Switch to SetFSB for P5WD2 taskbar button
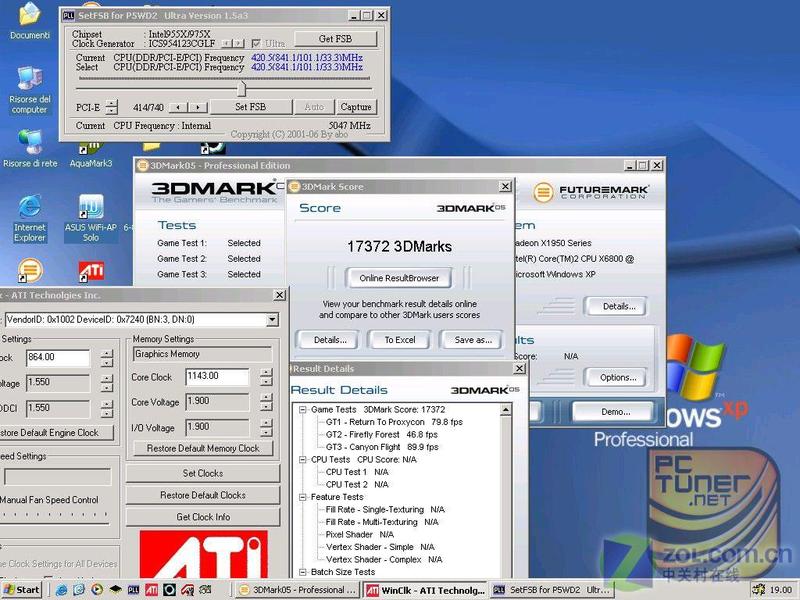Screen dimensions: 800x600 point(553,590)
